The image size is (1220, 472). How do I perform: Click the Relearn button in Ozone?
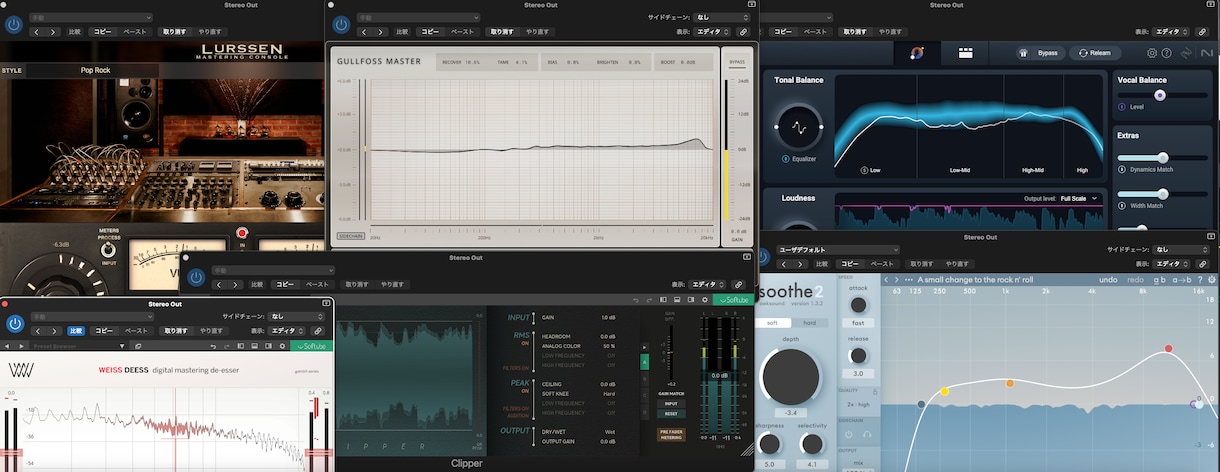pyautogui.click(x=1095, y=53)
